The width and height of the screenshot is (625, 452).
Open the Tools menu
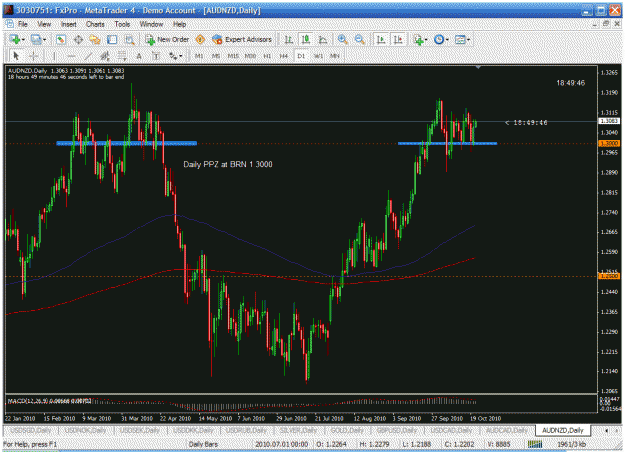click(x=122, y=24)
